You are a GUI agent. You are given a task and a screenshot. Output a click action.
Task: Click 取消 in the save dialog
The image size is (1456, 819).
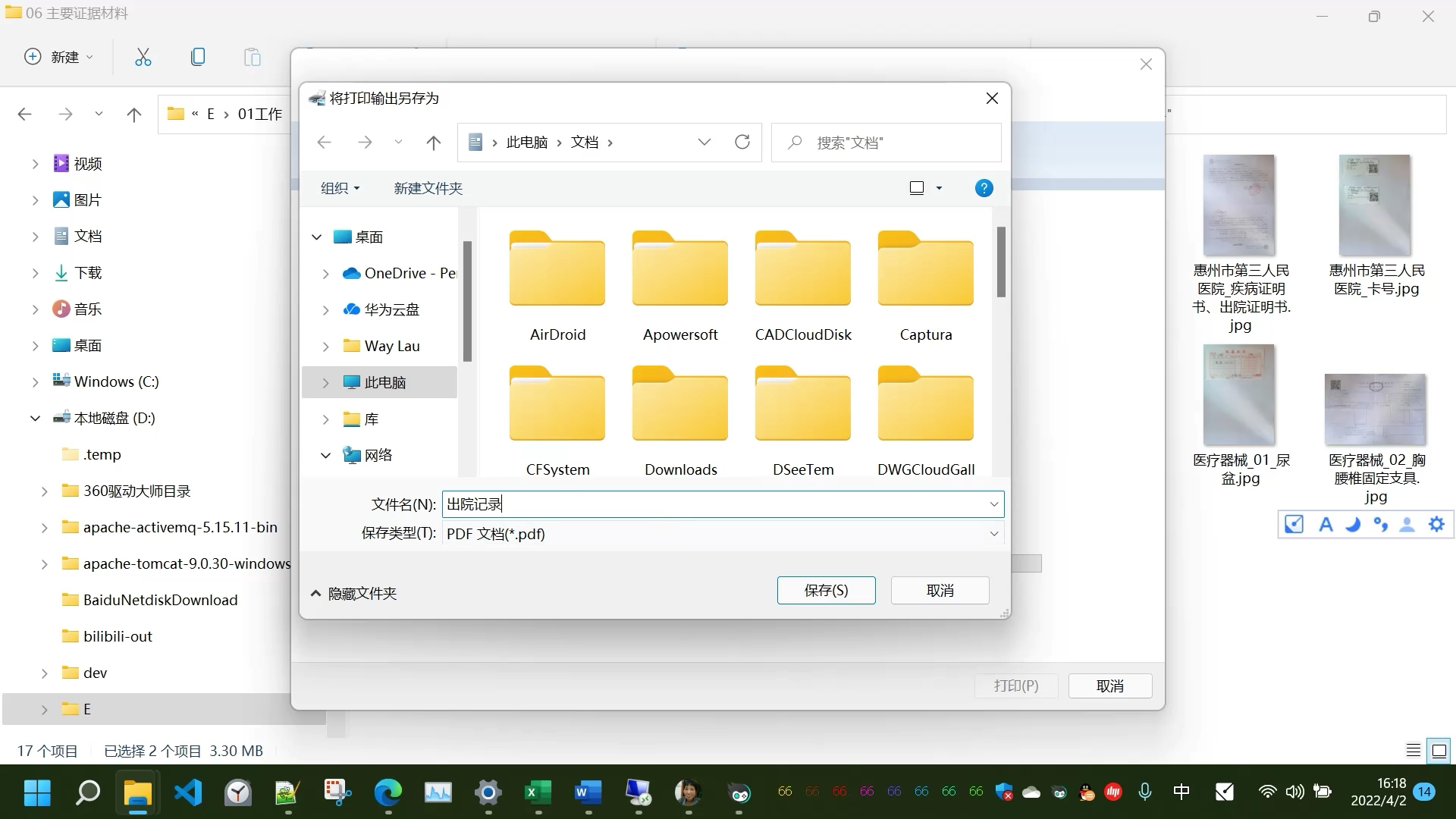(x=940, y=590)
